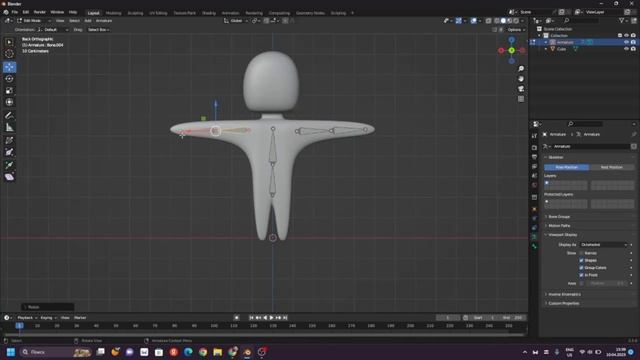Click the Windows Start button
The height and width of the screenshot is (360, 640).
point(11,352)
